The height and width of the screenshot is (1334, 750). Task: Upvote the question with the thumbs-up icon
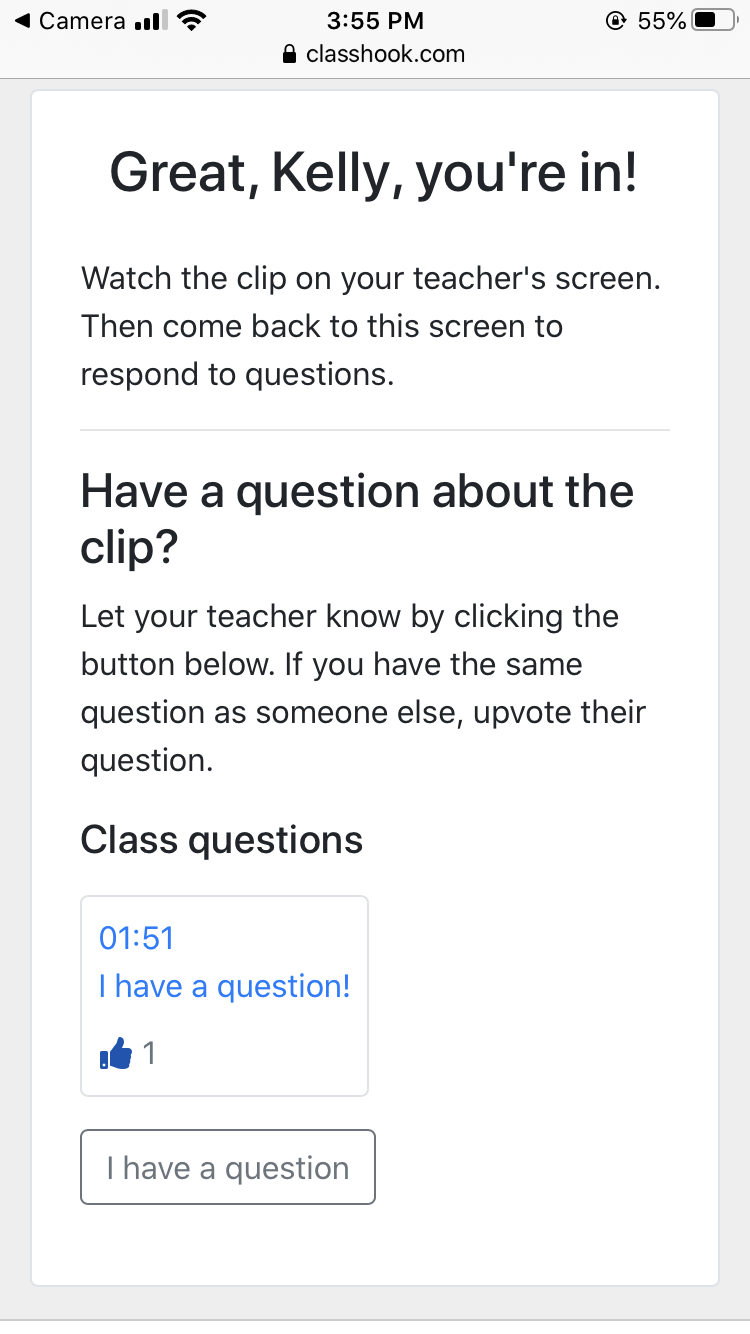116,1054
